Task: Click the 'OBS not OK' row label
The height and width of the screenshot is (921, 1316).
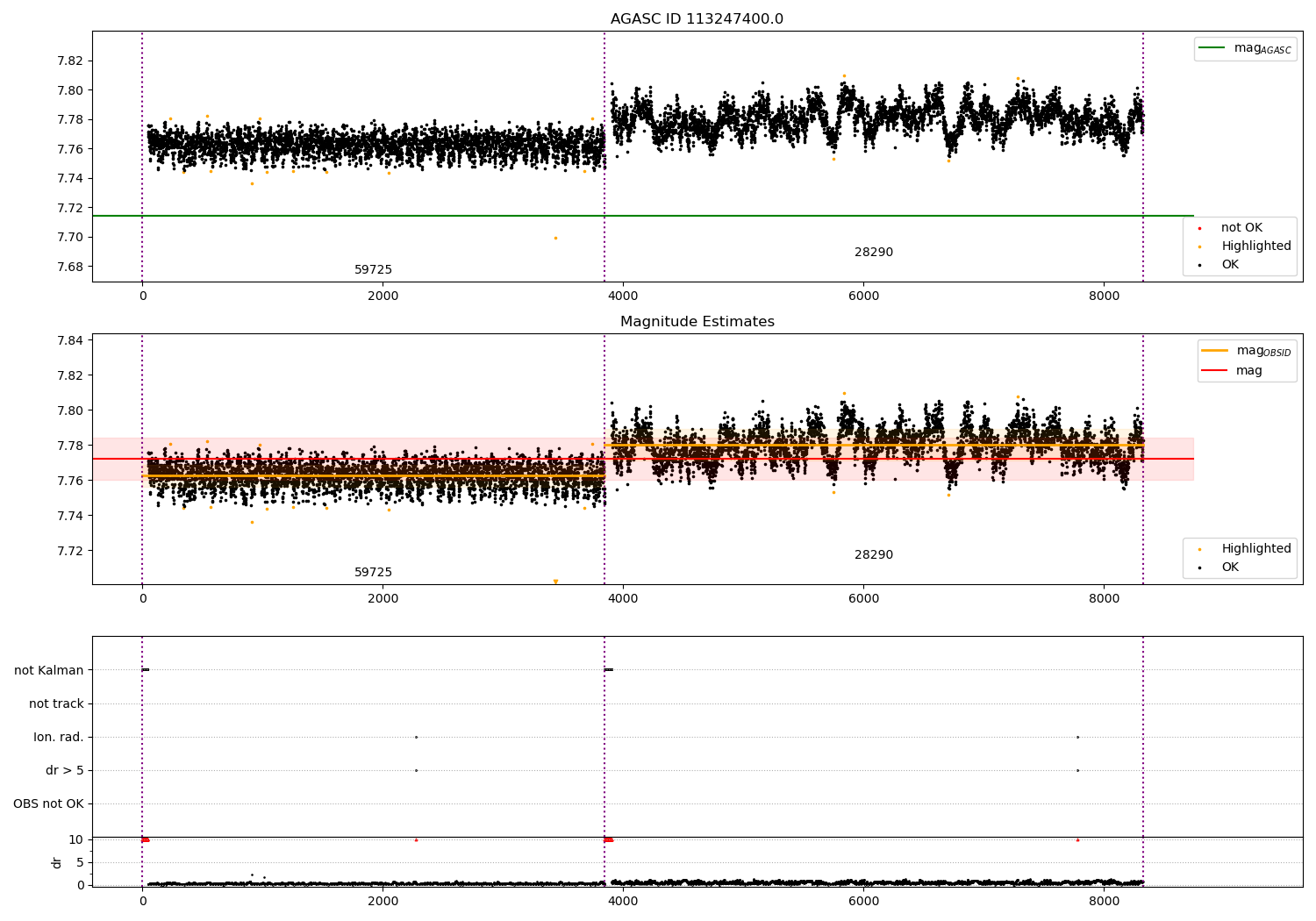Action: pos(48,803)
